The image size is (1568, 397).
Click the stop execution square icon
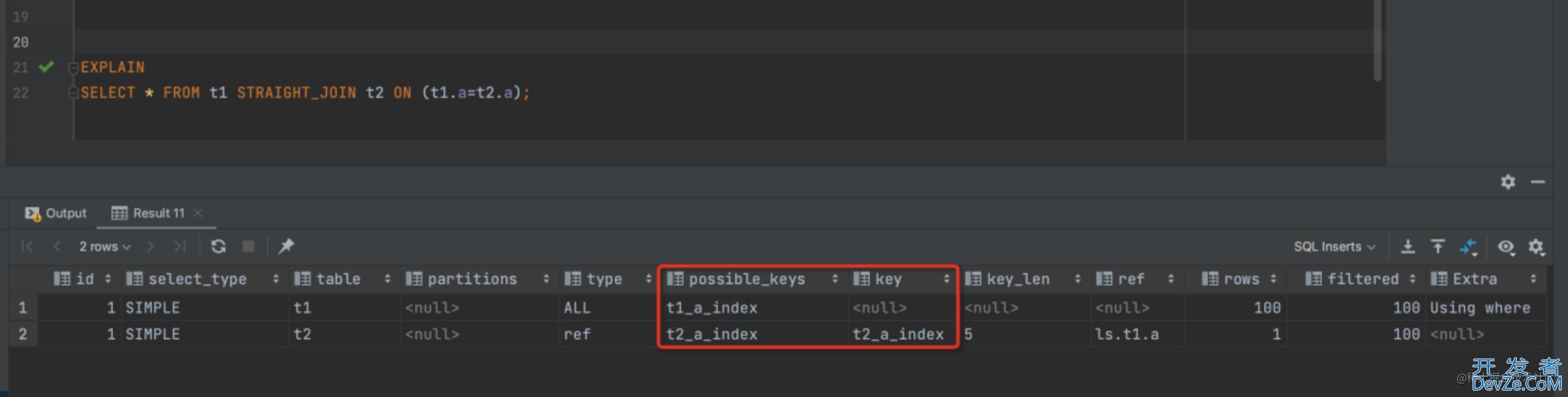248,246
